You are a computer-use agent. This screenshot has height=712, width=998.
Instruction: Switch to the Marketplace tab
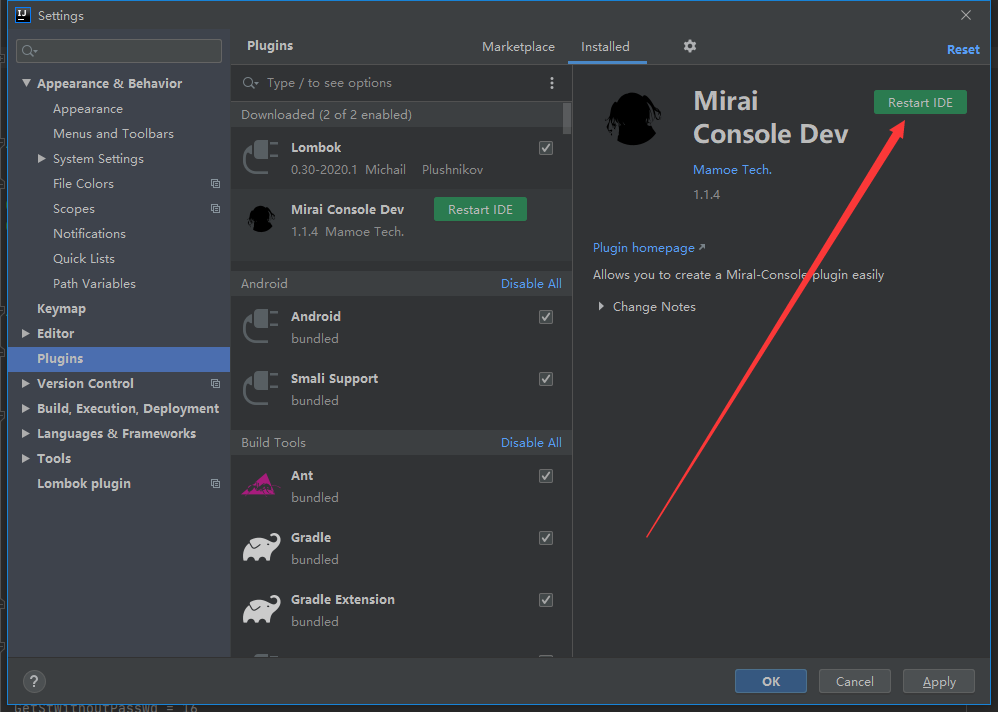(518, 46)
